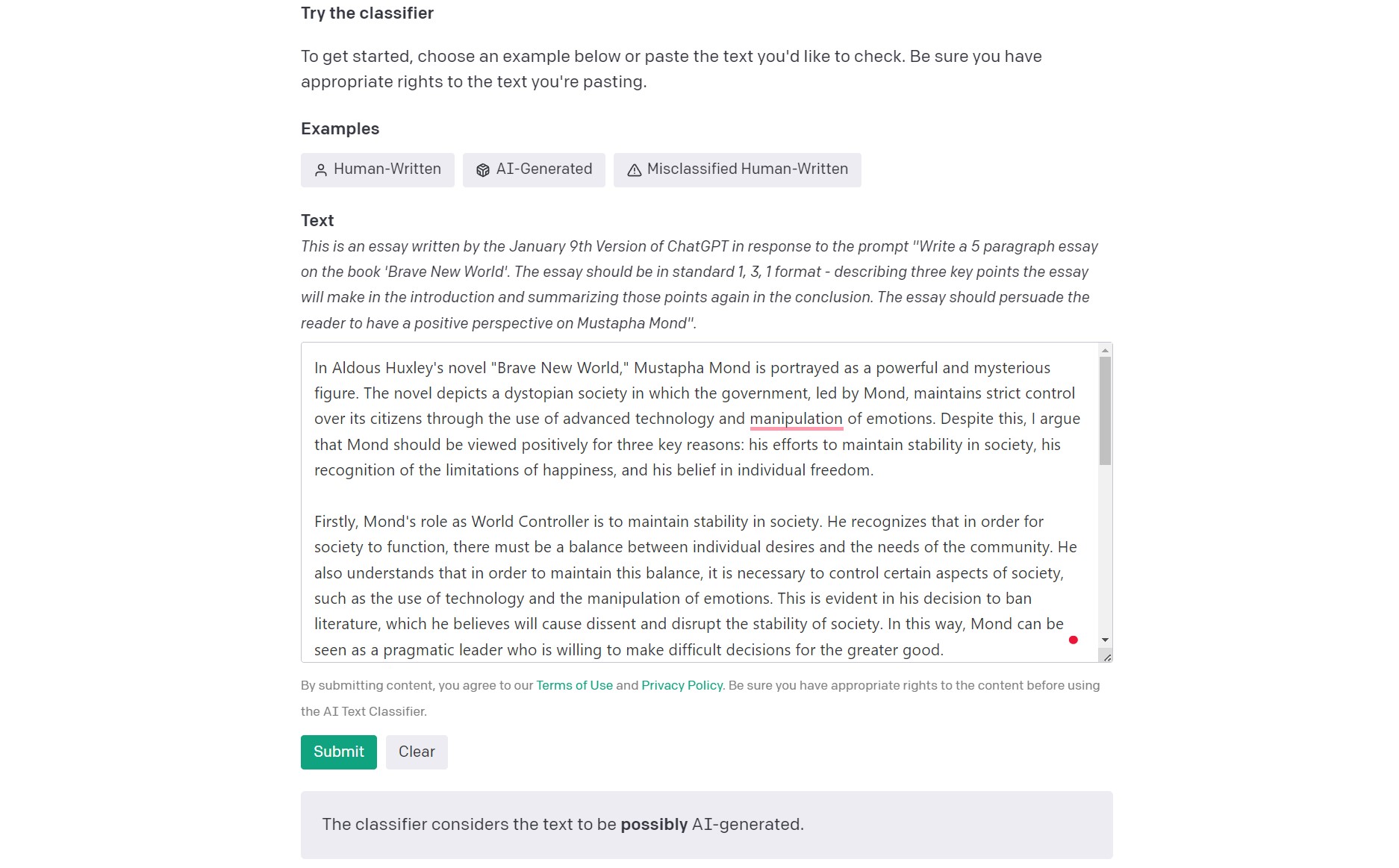Place cursor on "Firstly" in the essay

(x=336, y=522)
